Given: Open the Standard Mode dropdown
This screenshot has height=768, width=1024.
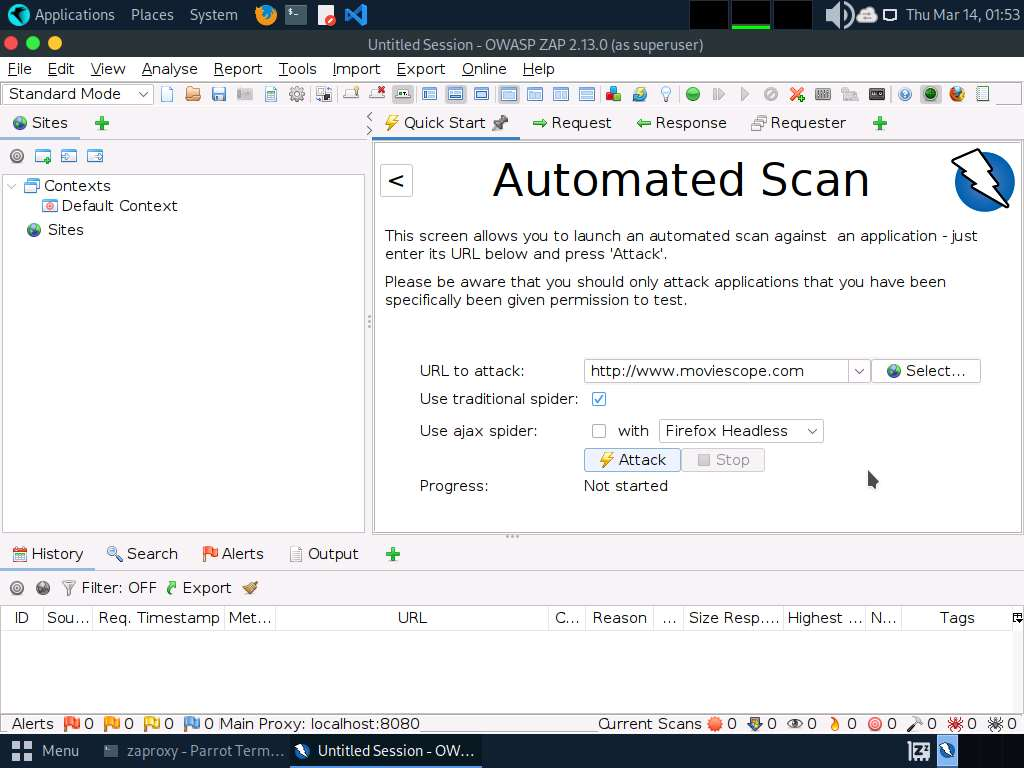Looking at the screenshot, I should (x=78, y=94).
